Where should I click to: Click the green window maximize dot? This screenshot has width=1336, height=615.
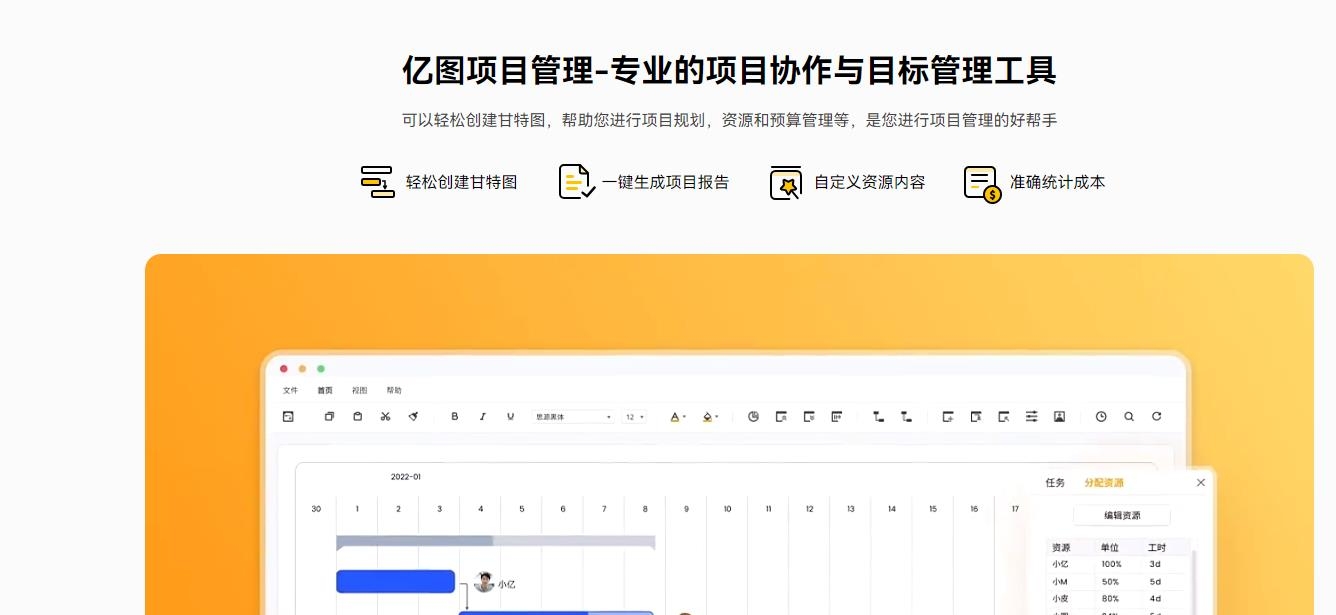tap(321, 369)
